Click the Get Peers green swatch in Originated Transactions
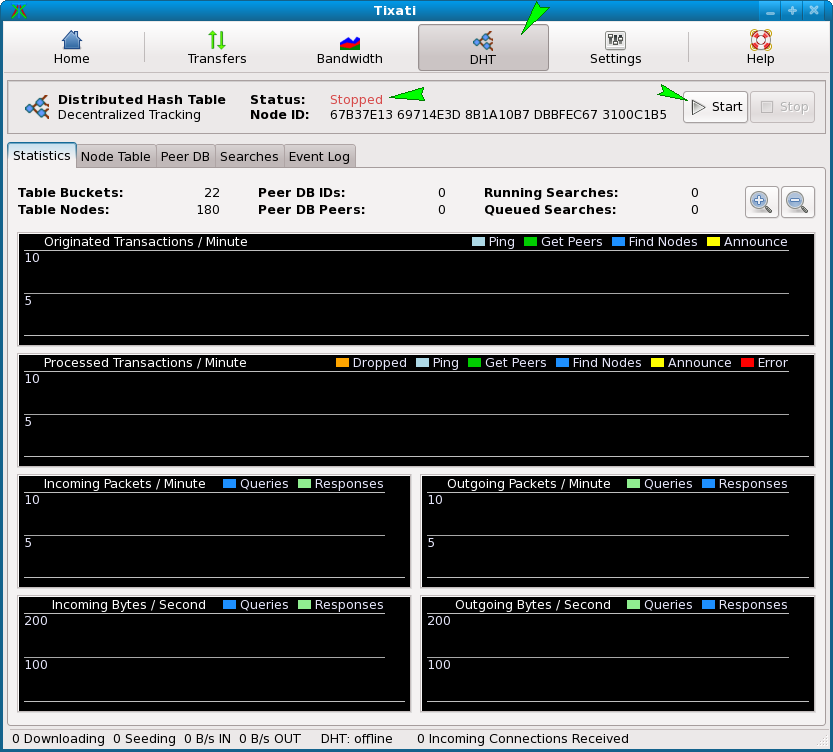 tap(531, 242)
